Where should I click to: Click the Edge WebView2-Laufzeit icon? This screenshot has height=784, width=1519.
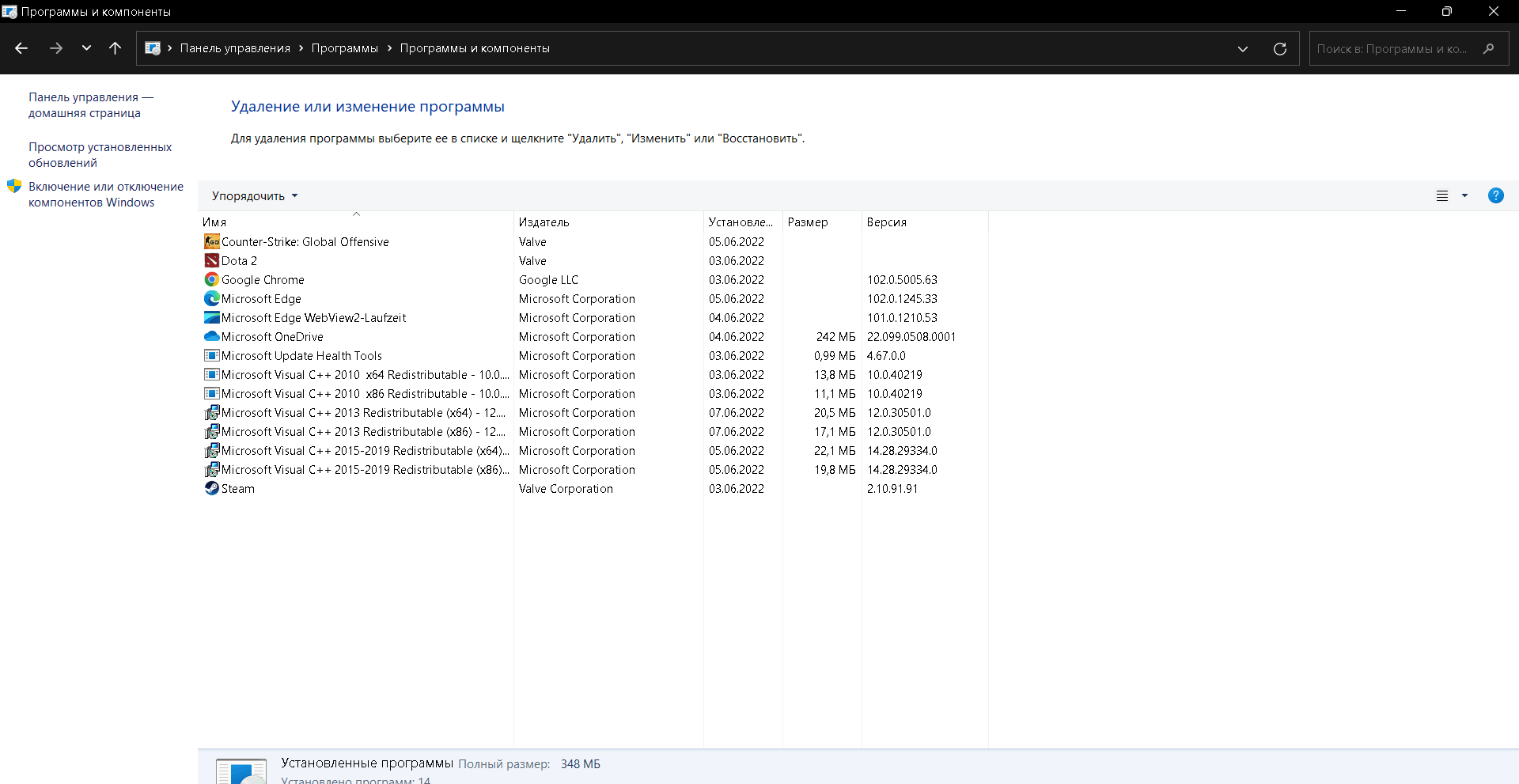[x=211, y=317]
